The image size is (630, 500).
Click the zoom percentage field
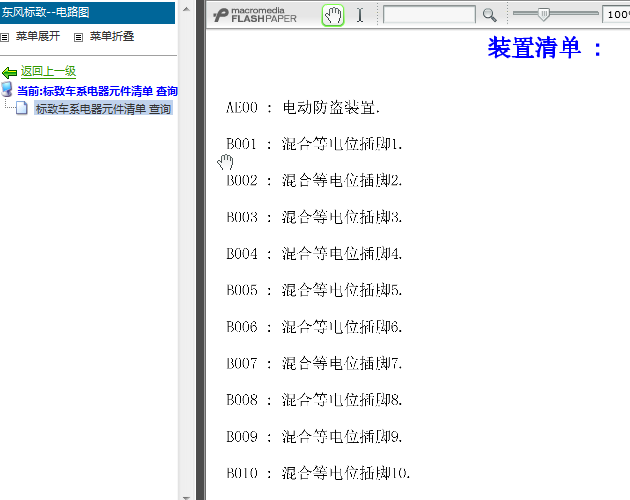pyautogui.click(x=616, y=15)
